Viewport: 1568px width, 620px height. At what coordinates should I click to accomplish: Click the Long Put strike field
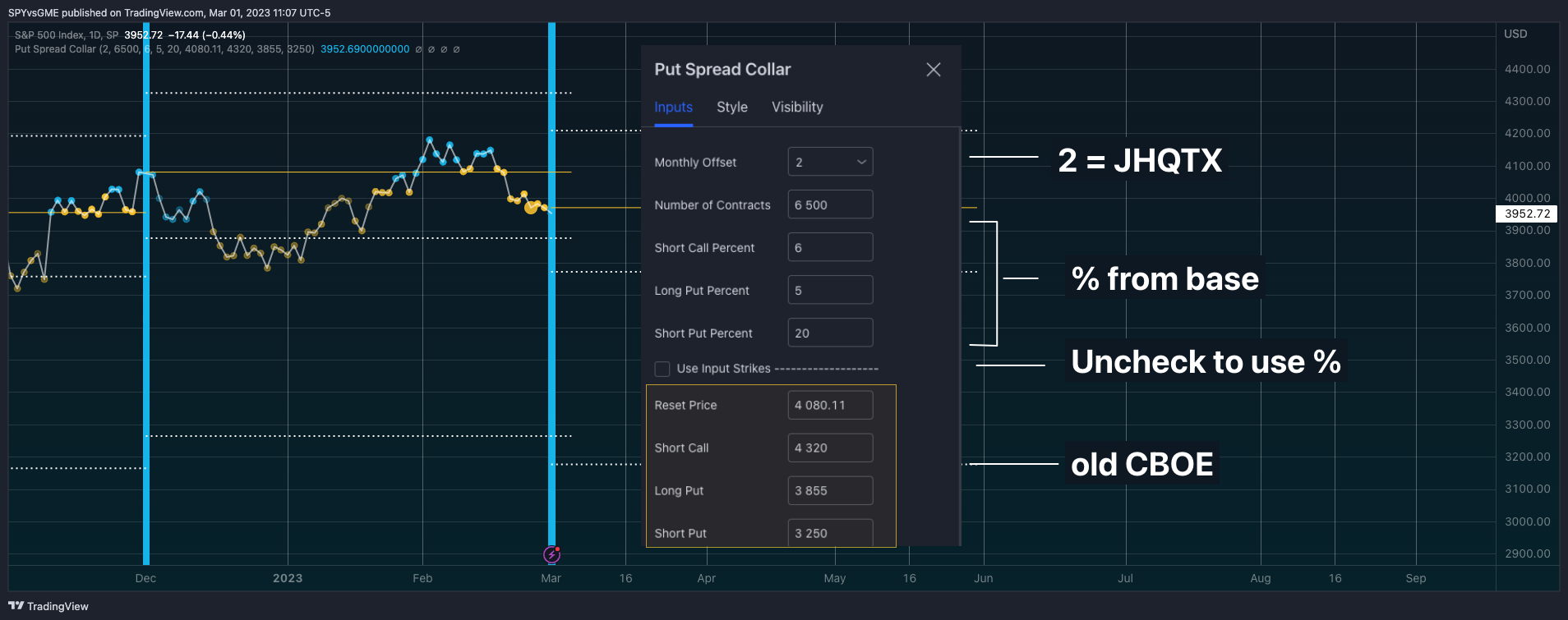(830, 490)
